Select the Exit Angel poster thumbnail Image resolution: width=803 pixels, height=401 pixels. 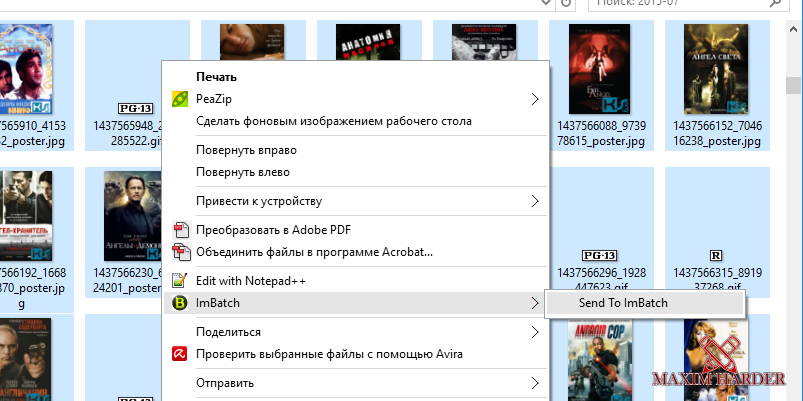(600, 69)
